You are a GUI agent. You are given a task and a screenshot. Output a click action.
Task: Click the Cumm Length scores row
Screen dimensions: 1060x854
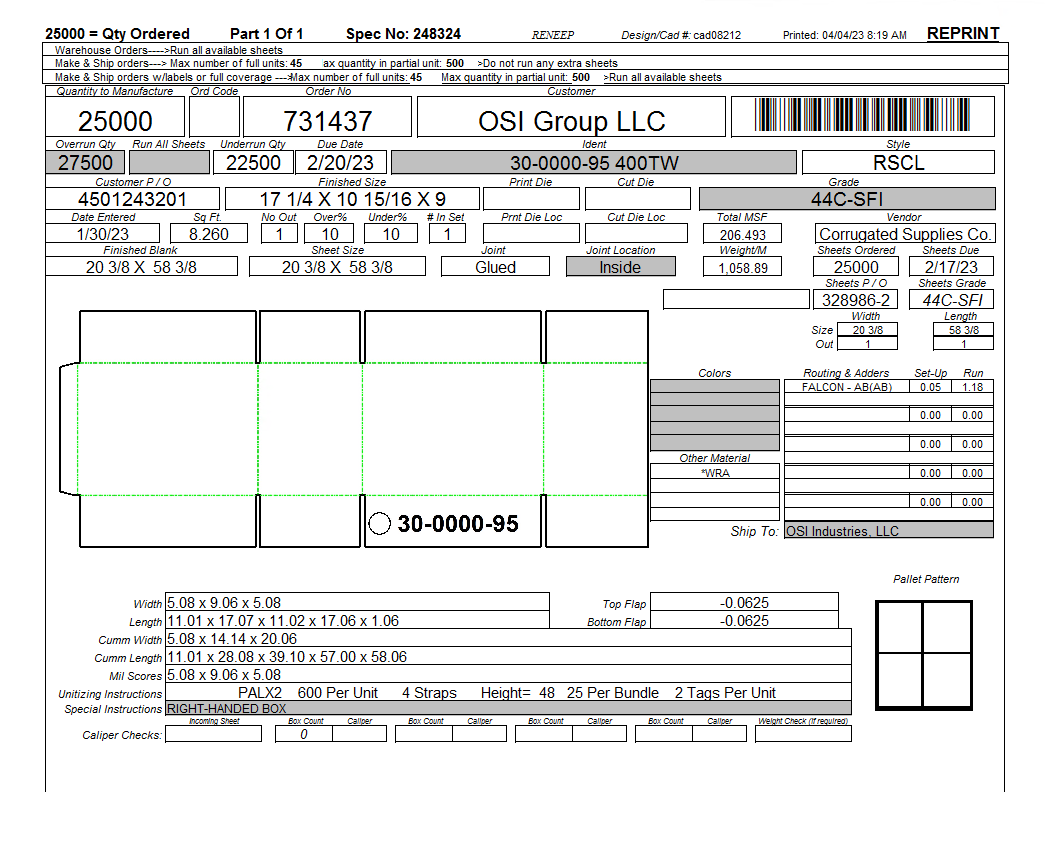point(508,657)
